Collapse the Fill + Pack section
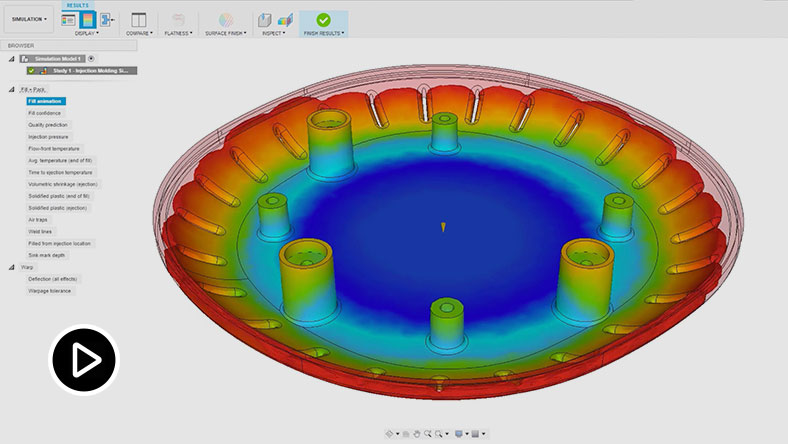 [x=13, y=89]
